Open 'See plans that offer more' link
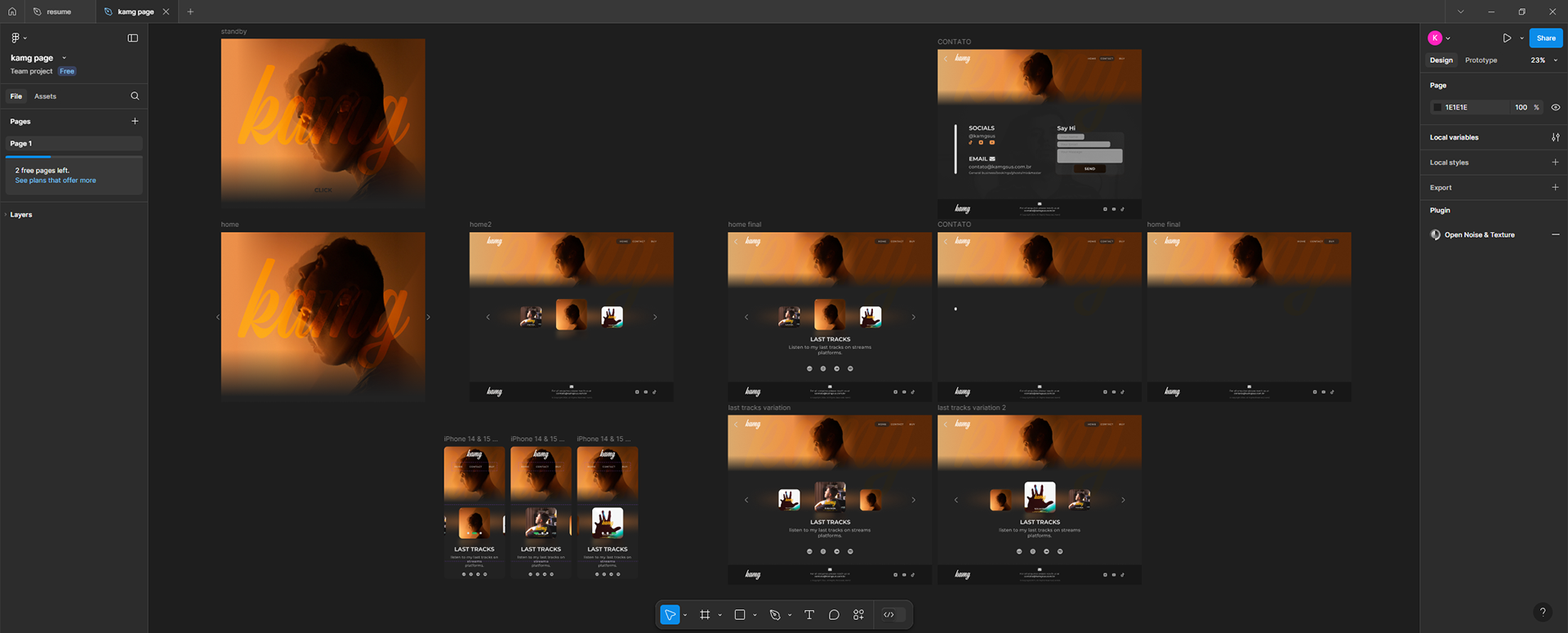The height and width of the screenshot is (633, 1568). [56, 181]
